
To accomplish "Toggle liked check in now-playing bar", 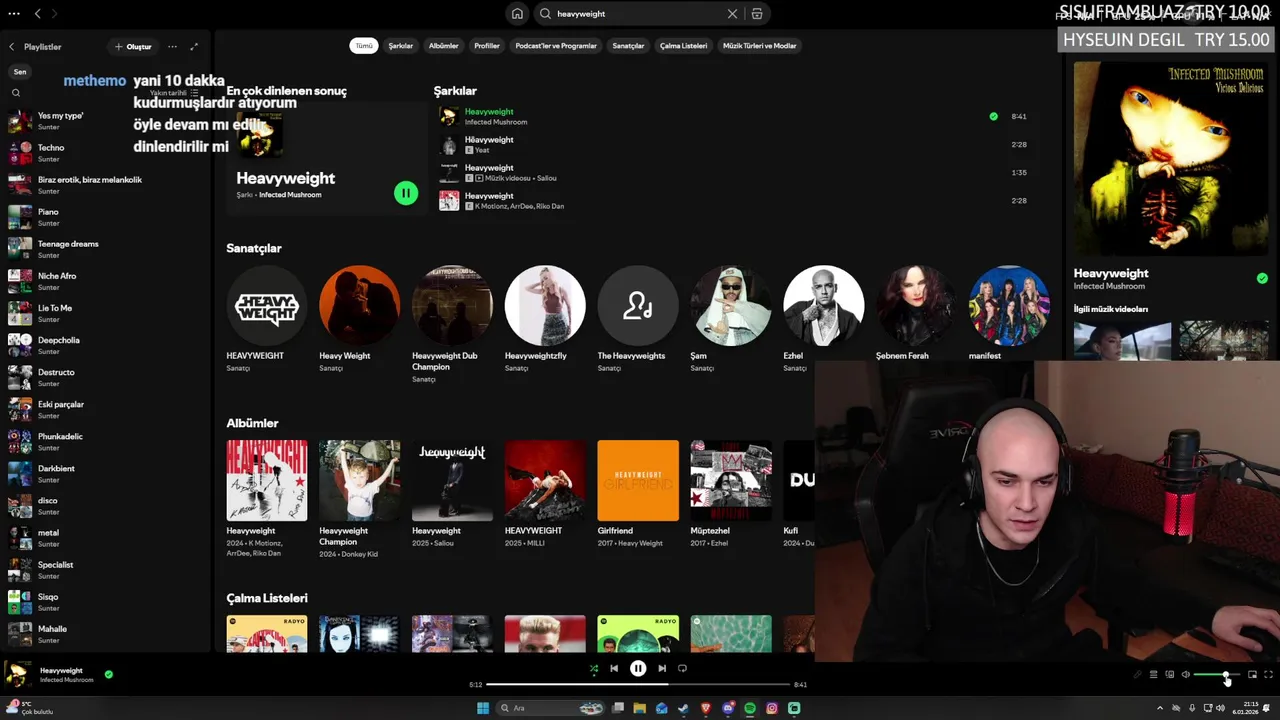I will click(109, 674).
